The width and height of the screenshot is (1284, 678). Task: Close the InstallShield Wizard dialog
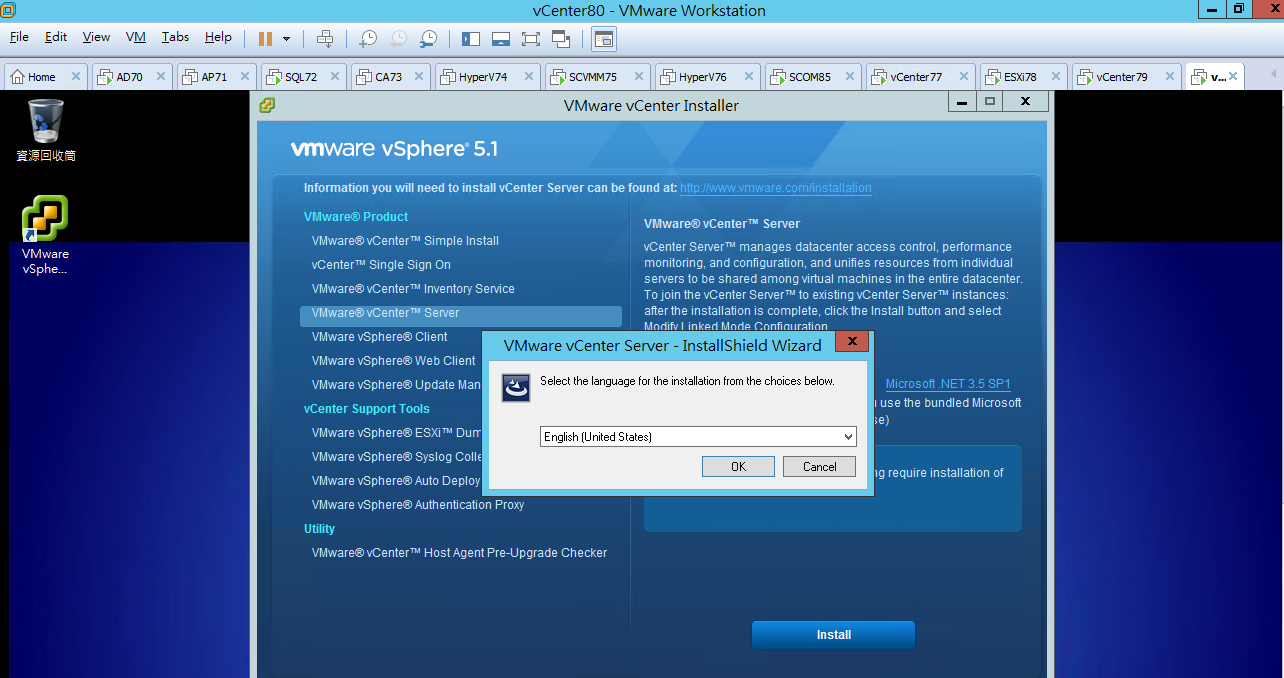pyautogui.click(x=851, y=342)
